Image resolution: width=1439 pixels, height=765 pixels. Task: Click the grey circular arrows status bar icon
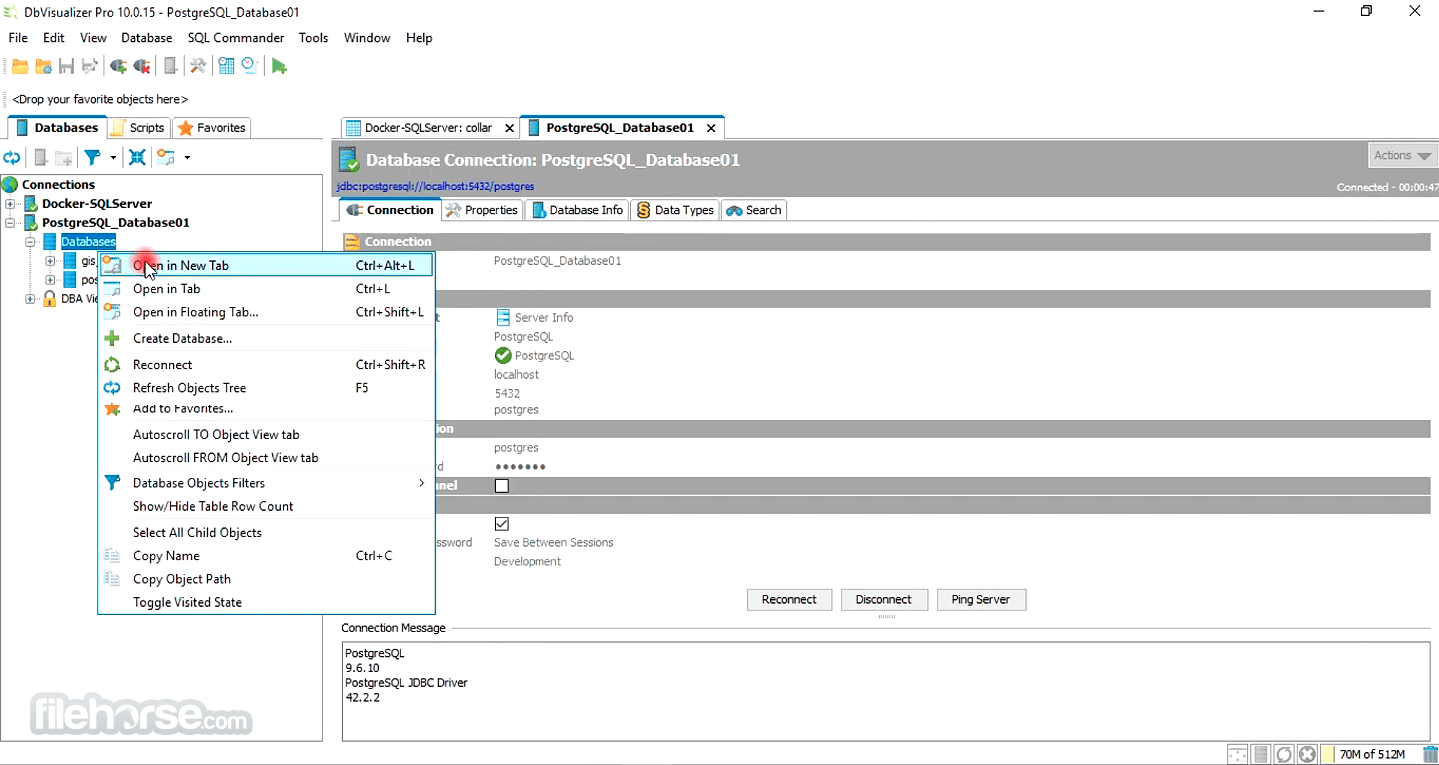point(1285,755)
